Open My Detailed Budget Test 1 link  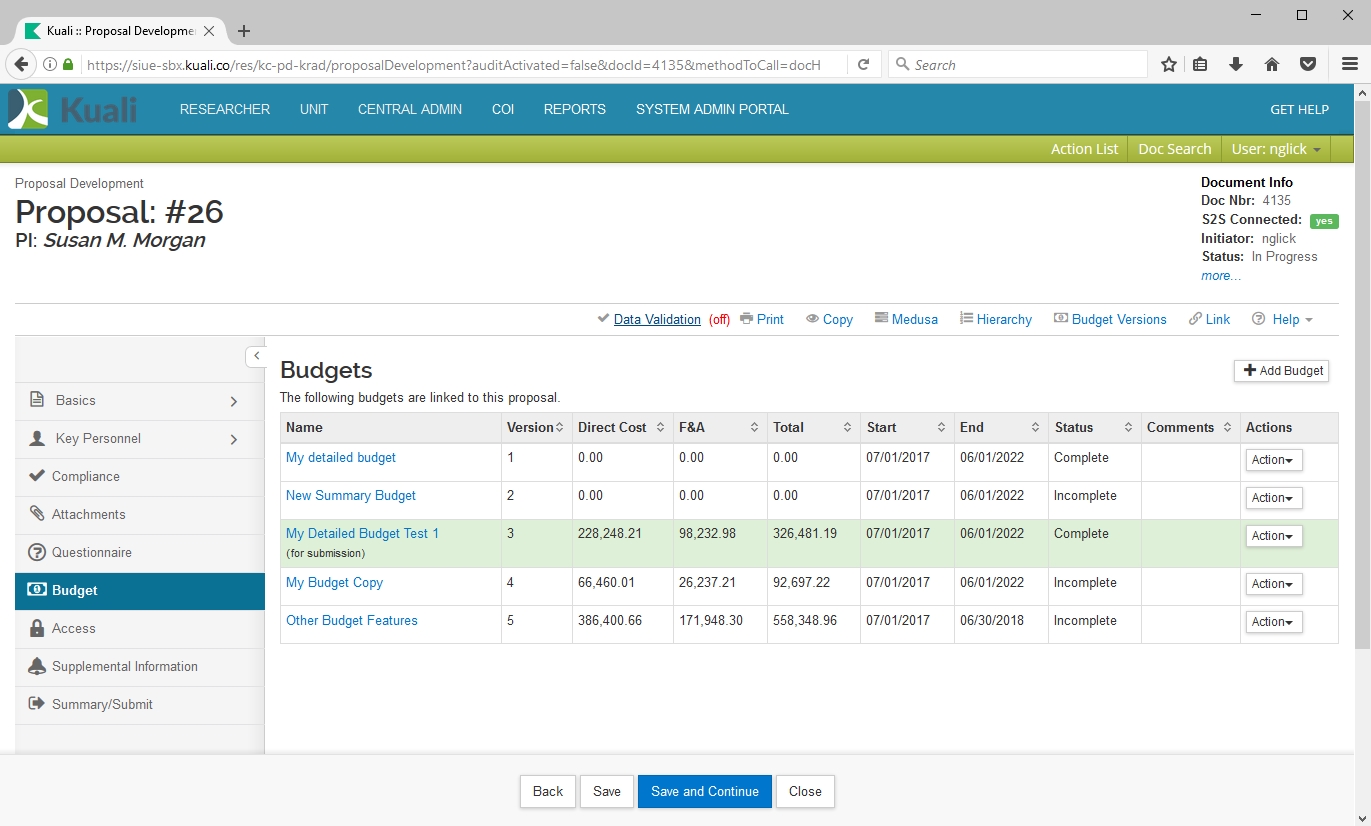[362, 533]
